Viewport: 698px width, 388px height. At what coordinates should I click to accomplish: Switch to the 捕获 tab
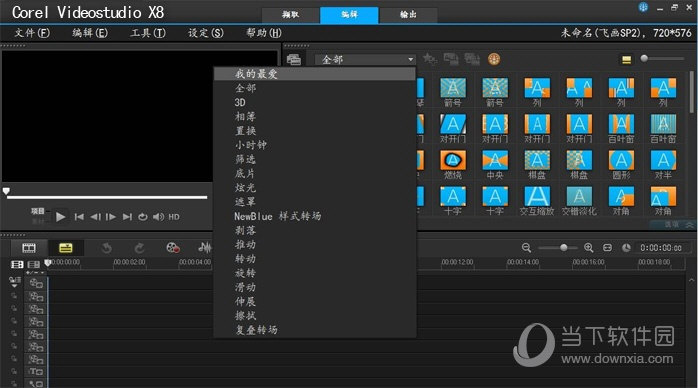click(291, 15)
